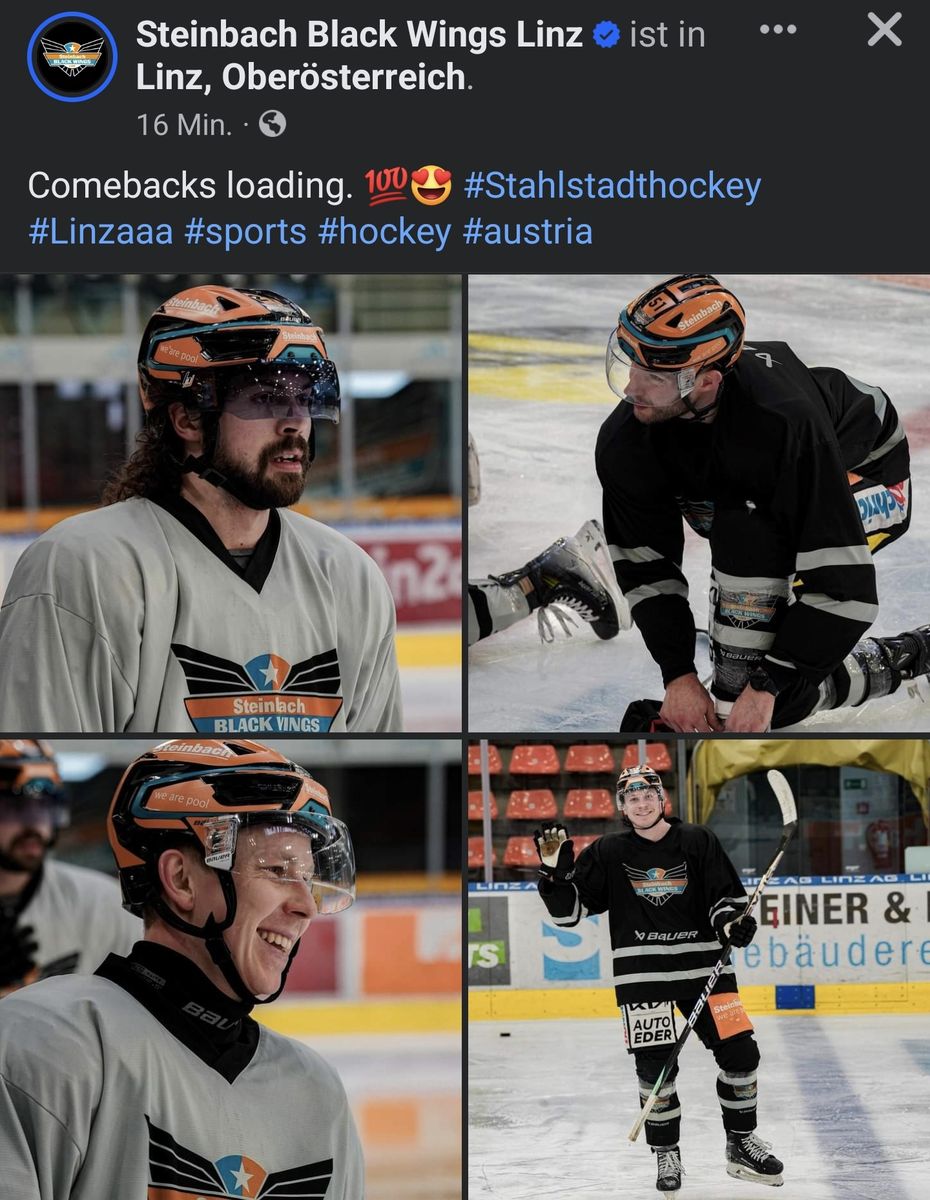This screenshot has height=1200, width=930.
Task: Open the Black Wings Linz profile picture
Action: 72,57
